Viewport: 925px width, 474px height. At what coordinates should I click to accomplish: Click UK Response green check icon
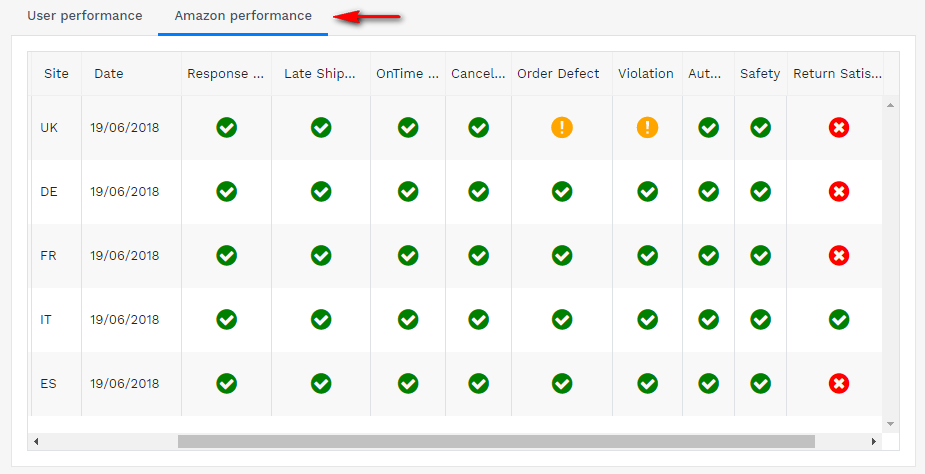point(226,127)
